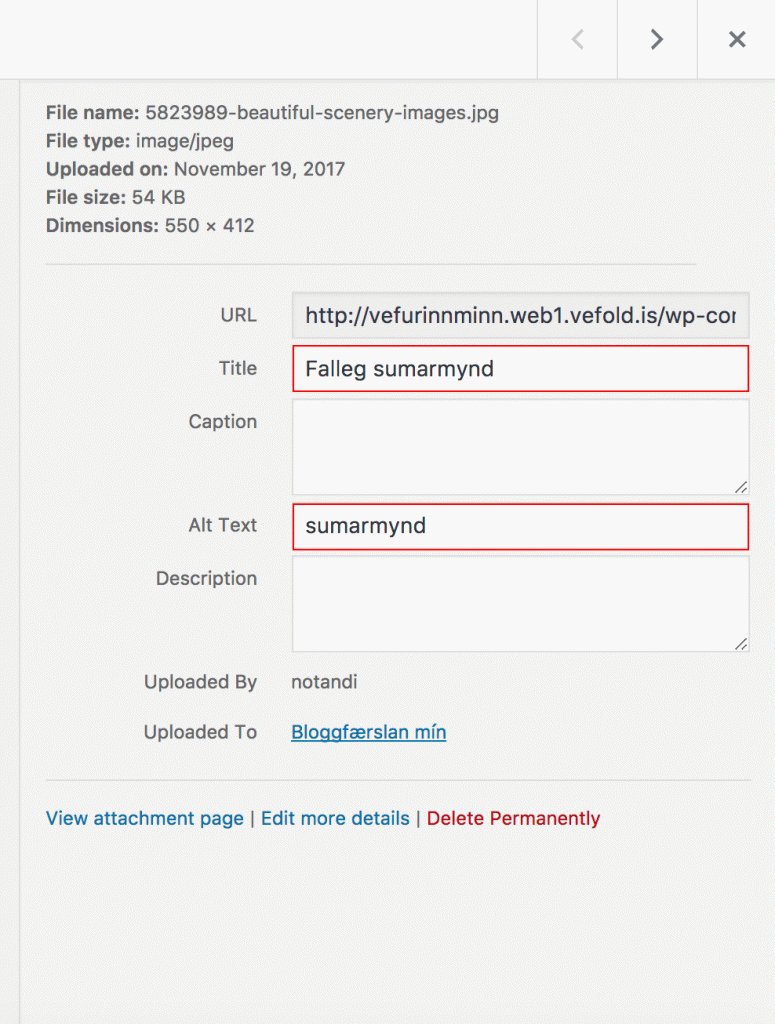Close the attachment details modal
Screen dimensions: 775x1024
click(x=737, y=39)
